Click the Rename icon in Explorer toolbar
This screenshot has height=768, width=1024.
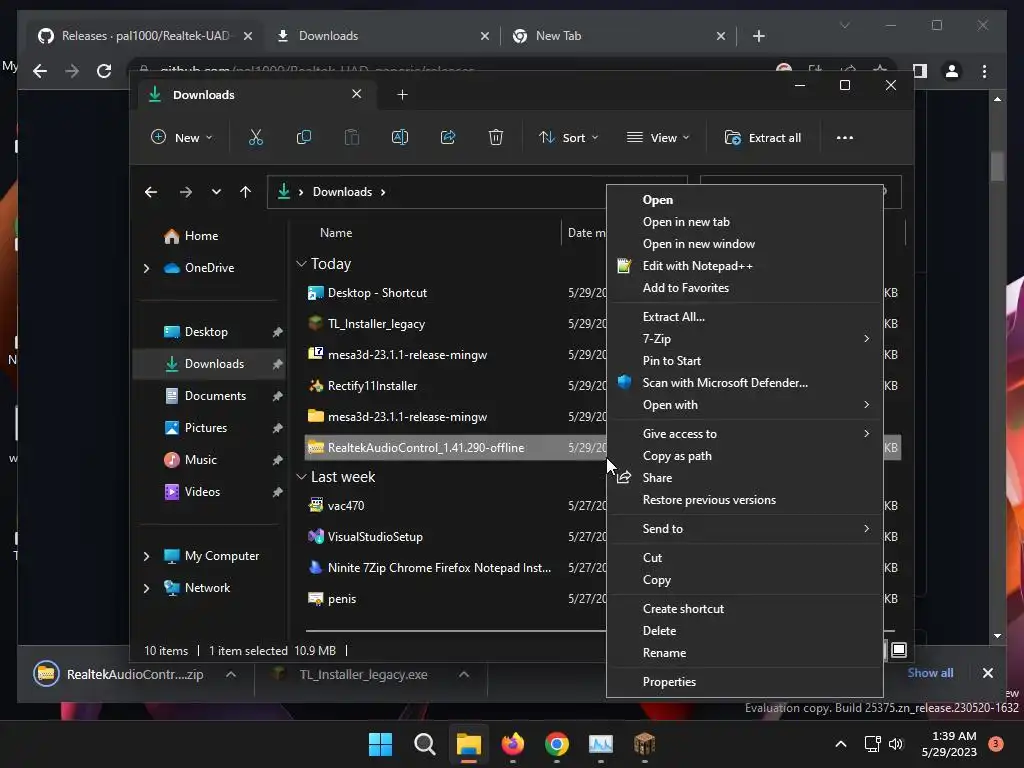click(x=400, y=138)
